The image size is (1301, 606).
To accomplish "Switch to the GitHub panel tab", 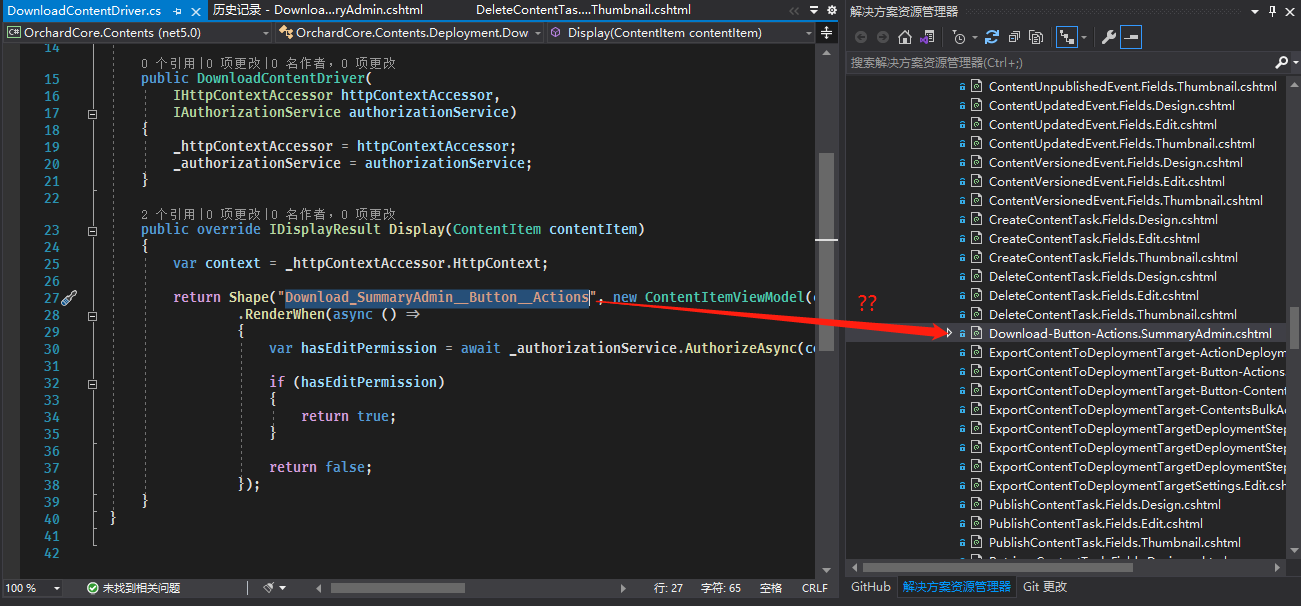I will click(870, 587).
